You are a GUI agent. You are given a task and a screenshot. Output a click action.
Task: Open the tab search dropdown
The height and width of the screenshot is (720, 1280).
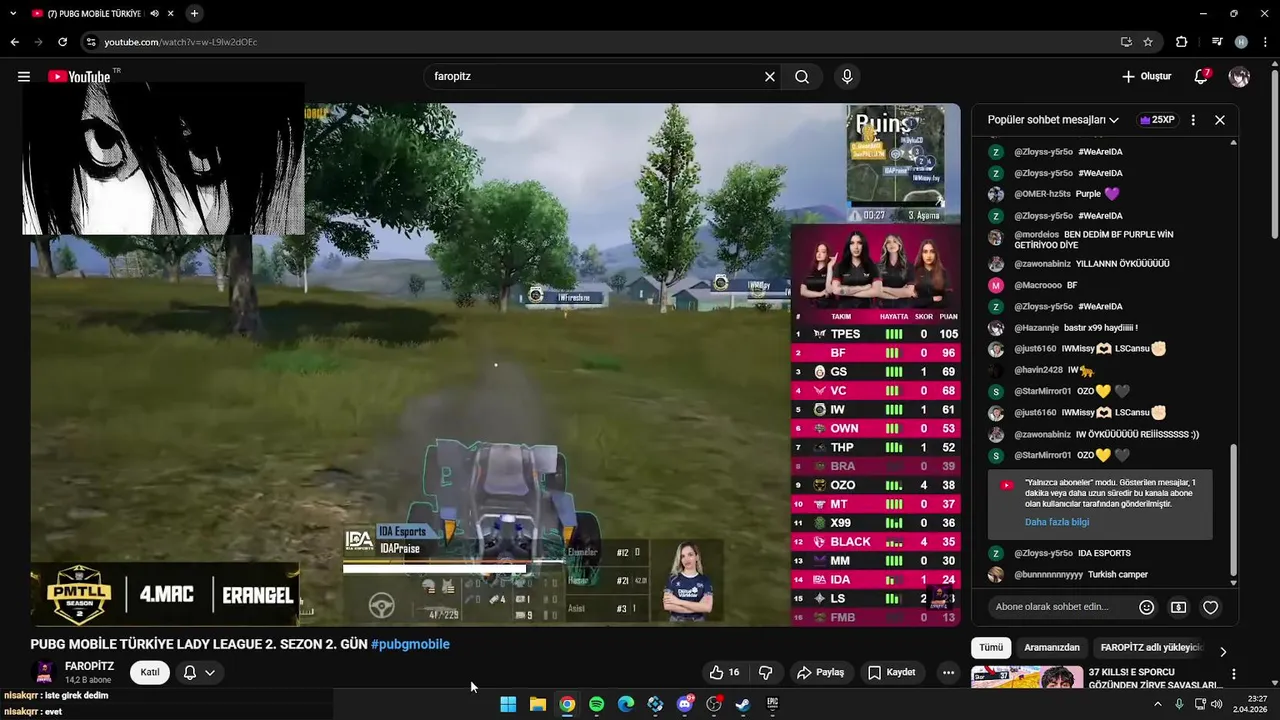click(x=13, y=14)
